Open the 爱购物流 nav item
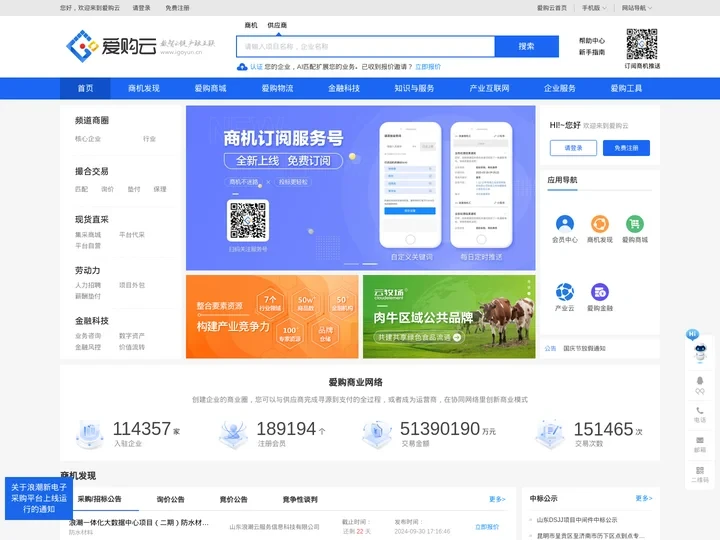This screenshot has width=720, height=540. coord(277,88)
